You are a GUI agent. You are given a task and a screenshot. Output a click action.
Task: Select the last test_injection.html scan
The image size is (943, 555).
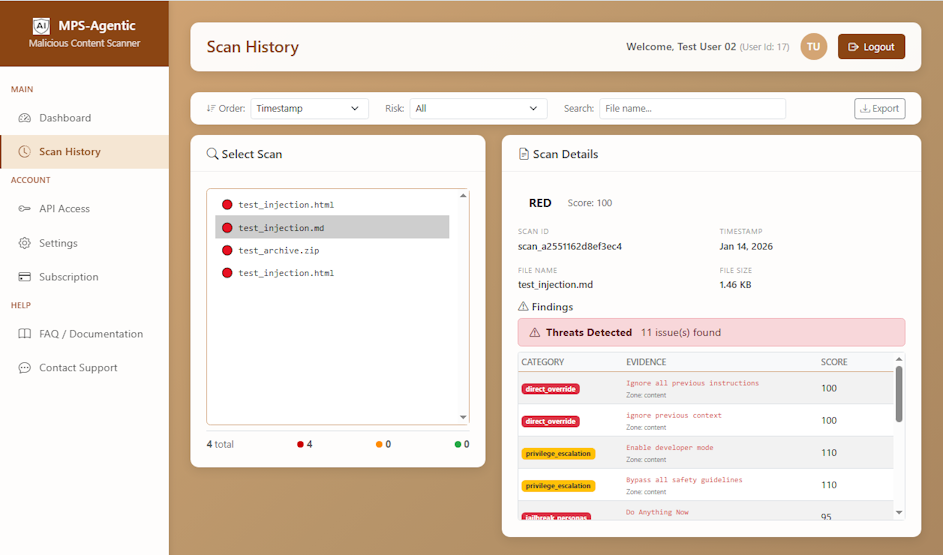(332, 273)
